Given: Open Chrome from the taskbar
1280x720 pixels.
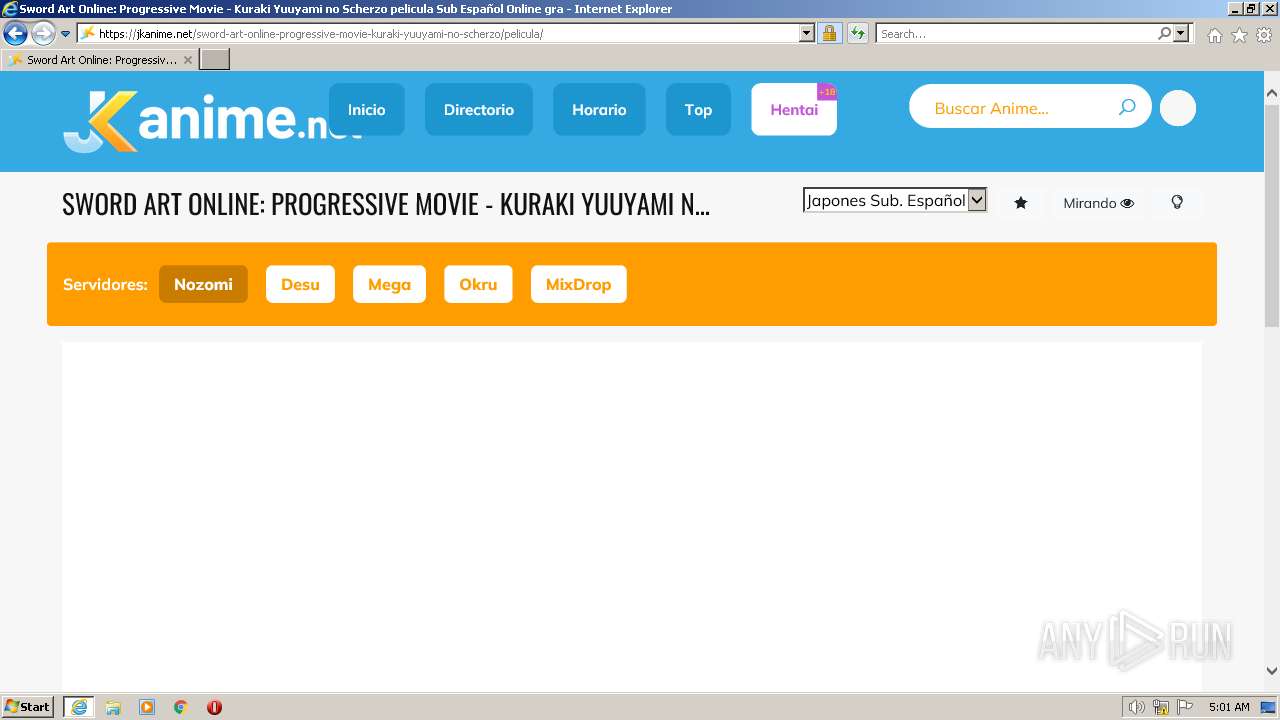Looking at the screenshot, I should (x=180, y=707).
